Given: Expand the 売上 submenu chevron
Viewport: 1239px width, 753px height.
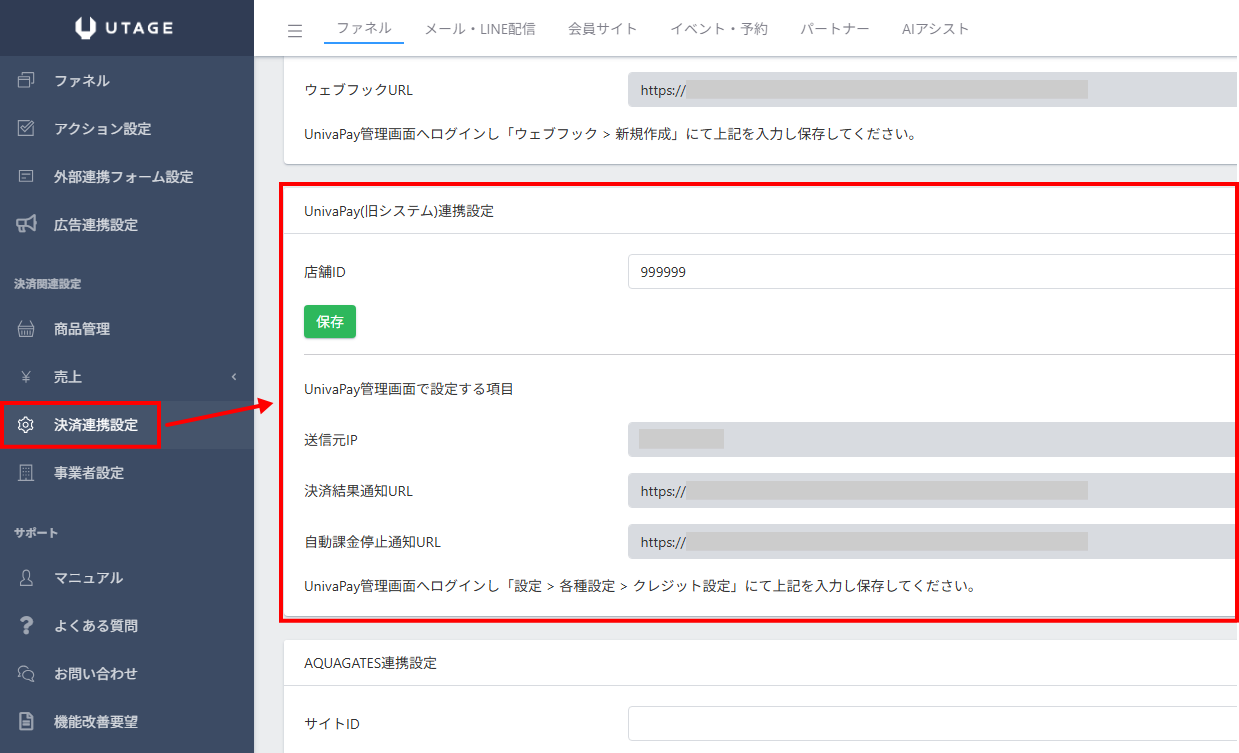Looking at the screenshot, I should click(234, 377).
